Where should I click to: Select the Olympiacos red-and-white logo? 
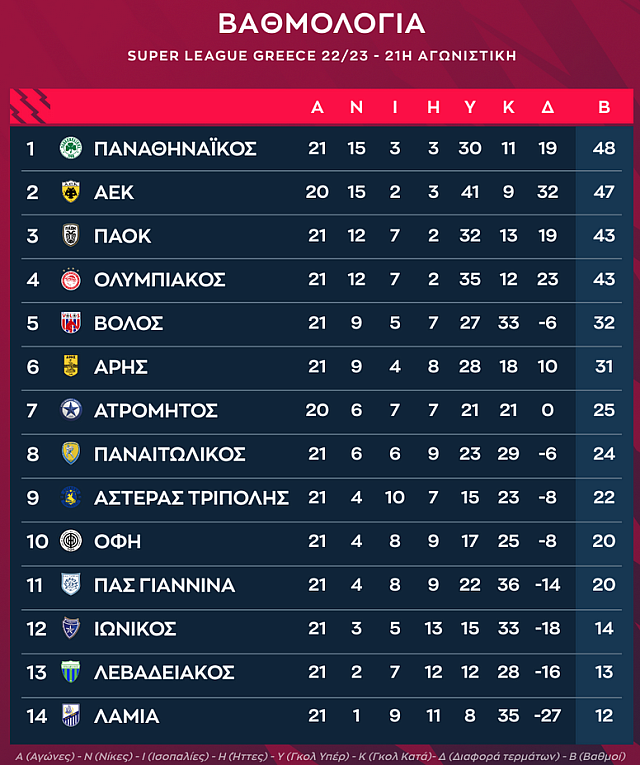71,279
